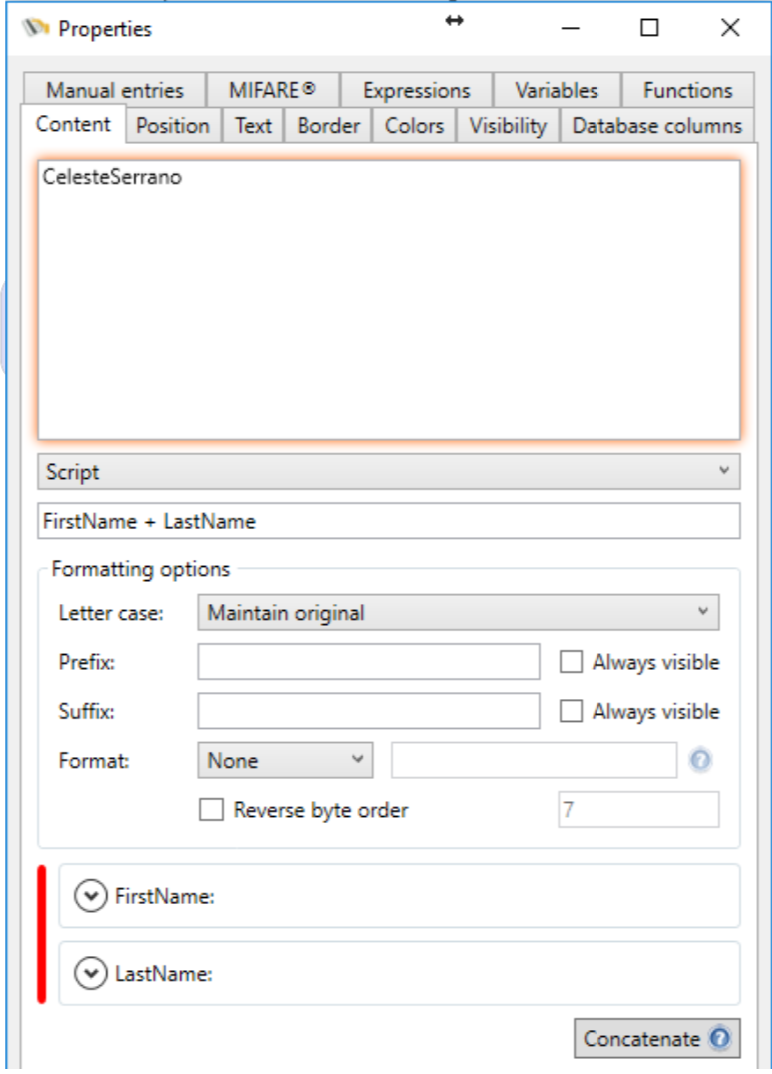Screen dimensions: 772x1074
Task: Enable Always visible for Suffix
Action: [572, 711]
